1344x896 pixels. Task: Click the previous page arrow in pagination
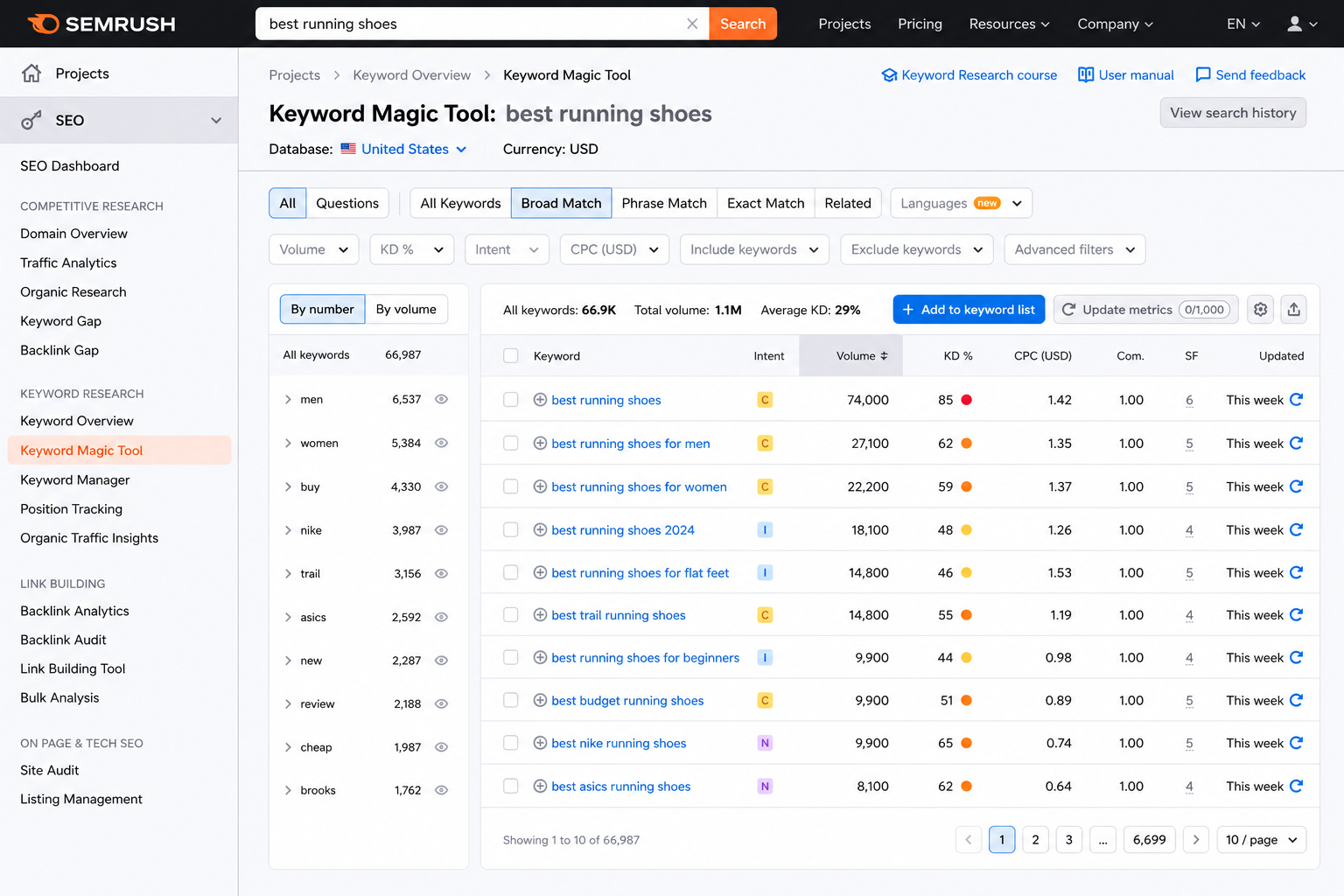coord(969,839)
